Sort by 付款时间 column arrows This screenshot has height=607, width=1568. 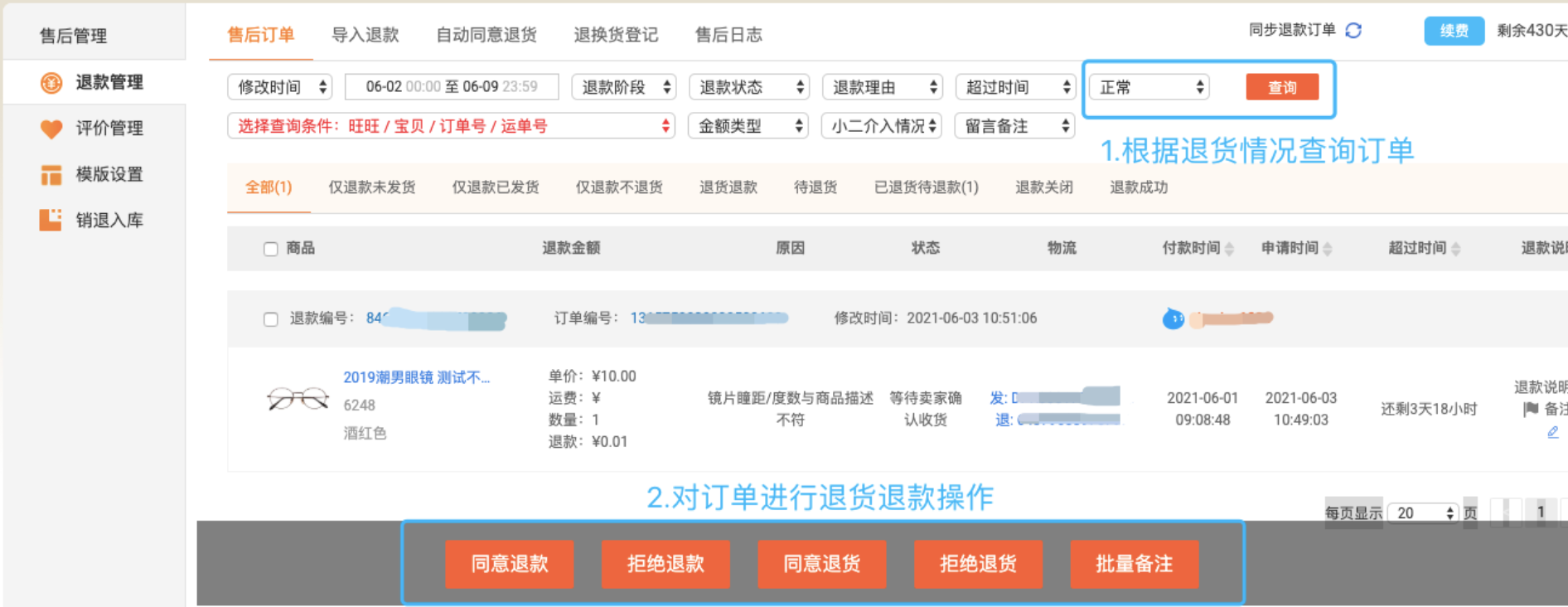pos(1229,249)
